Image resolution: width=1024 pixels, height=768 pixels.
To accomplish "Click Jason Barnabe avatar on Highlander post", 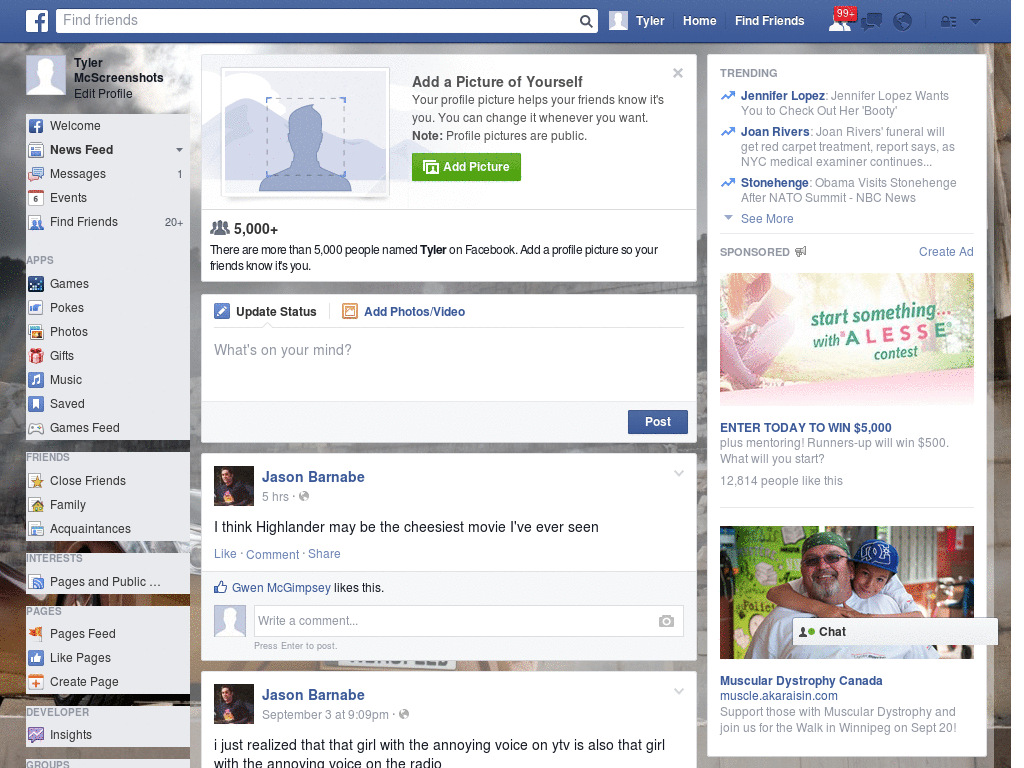I will pos(234,486).
